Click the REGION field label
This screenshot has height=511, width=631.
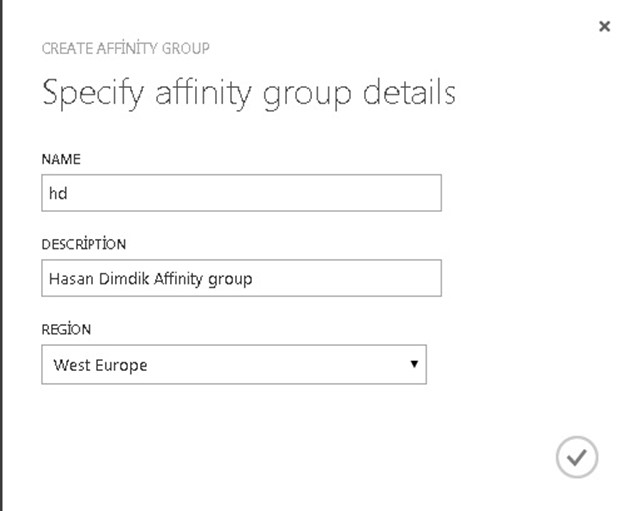pos(66,329)
